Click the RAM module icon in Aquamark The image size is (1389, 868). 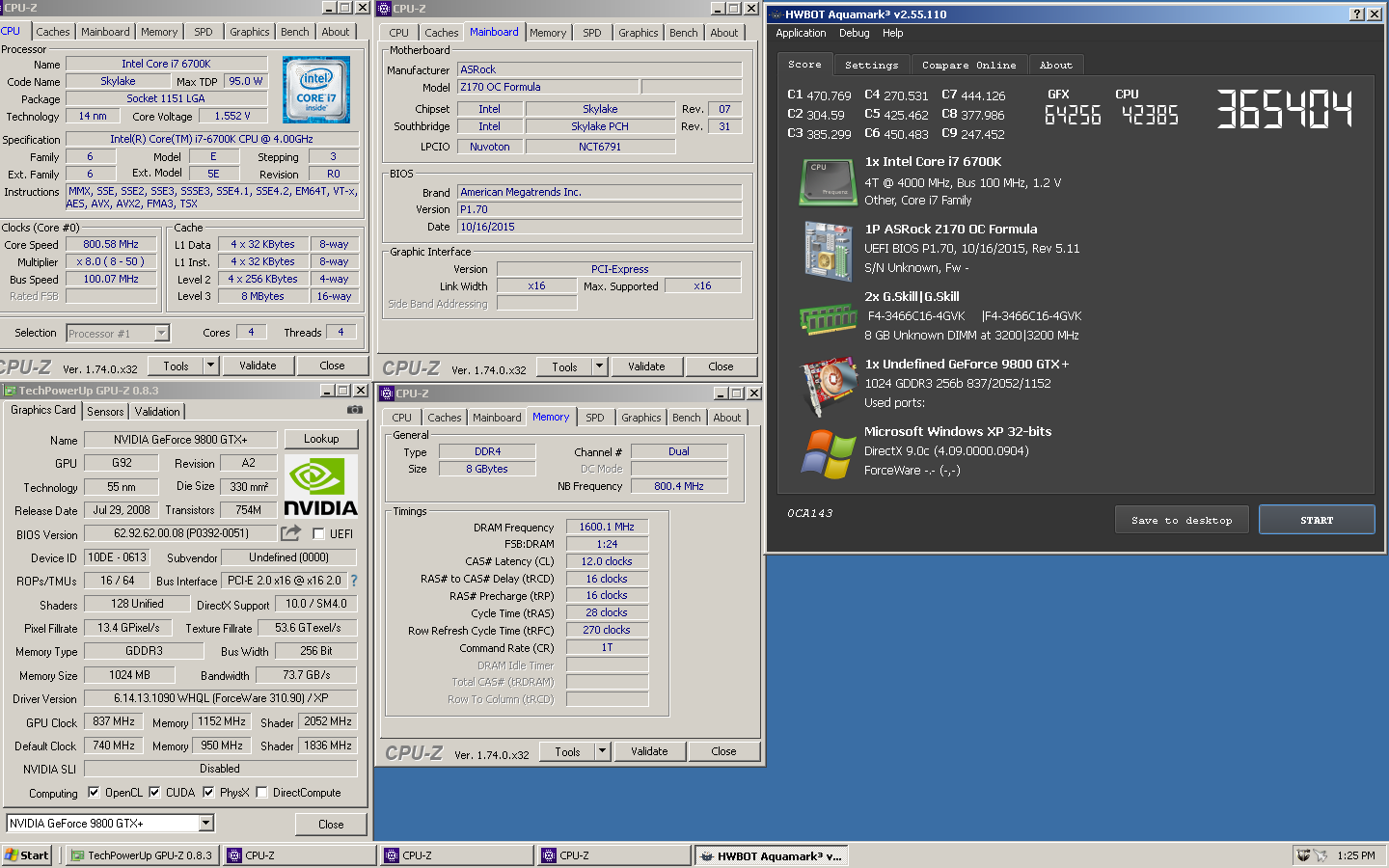(828, 318)
